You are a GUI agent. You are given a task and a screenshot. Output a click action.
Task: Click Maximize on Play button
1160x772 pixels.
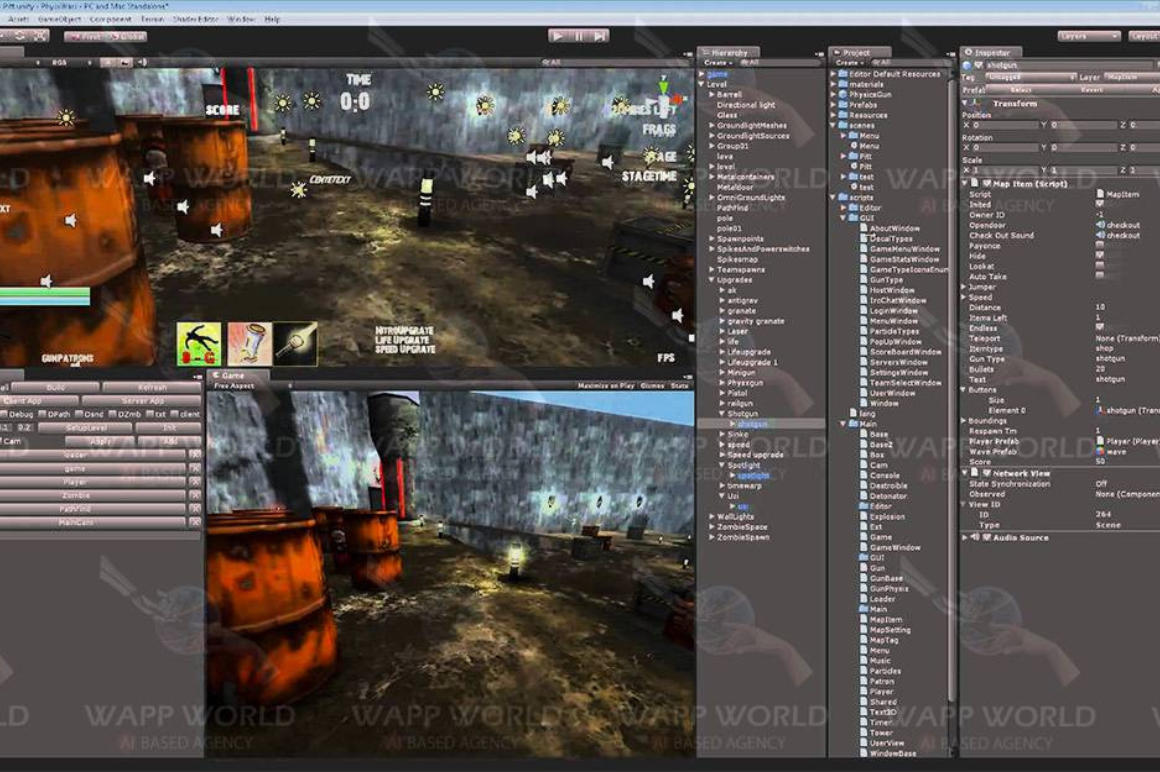[605, 386]
